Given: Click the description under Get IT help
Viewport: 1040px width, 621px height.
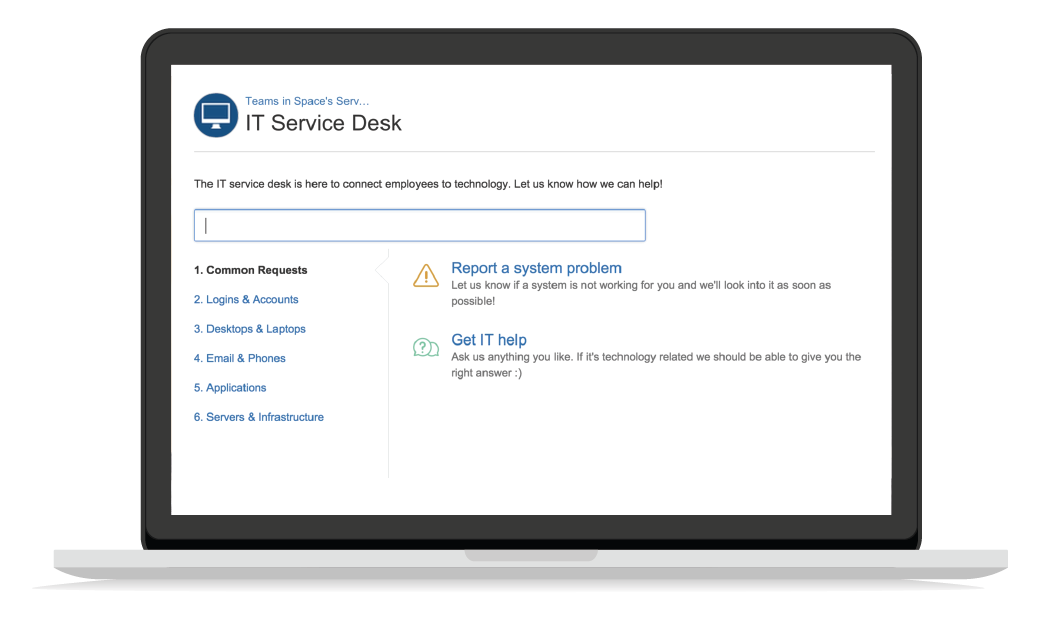Looking at the screenshot, I should click(655, 365).
